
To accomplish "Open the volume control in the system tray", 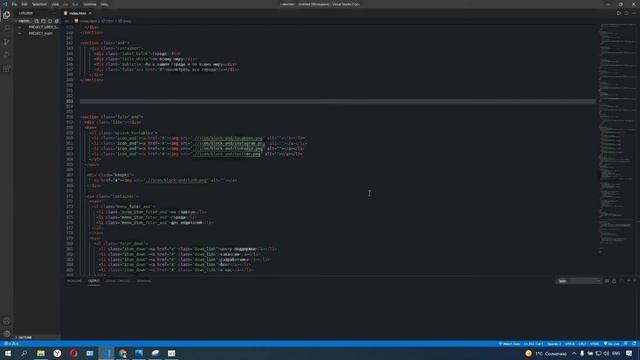I will tap(606, 353).
